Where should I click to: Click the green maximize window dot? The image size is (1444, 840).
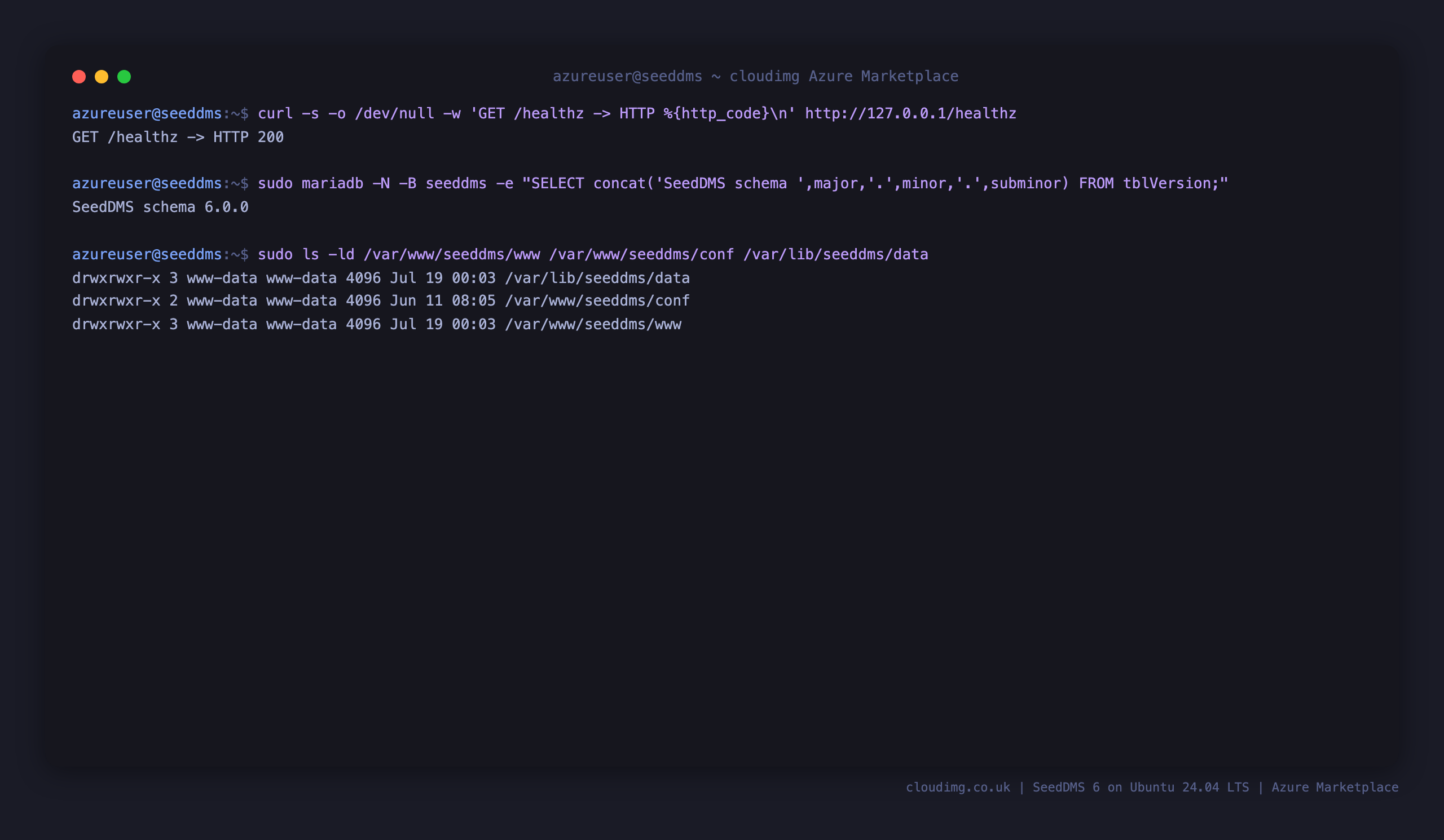124,77
